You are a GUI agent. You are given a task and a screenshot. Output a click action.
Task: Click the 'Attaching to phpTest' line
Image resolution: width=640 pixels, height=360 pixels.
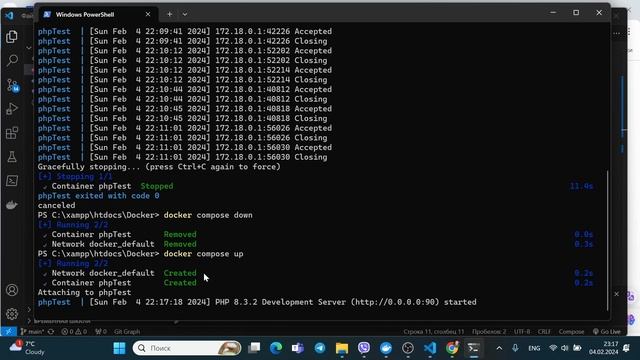click(84, 293)
